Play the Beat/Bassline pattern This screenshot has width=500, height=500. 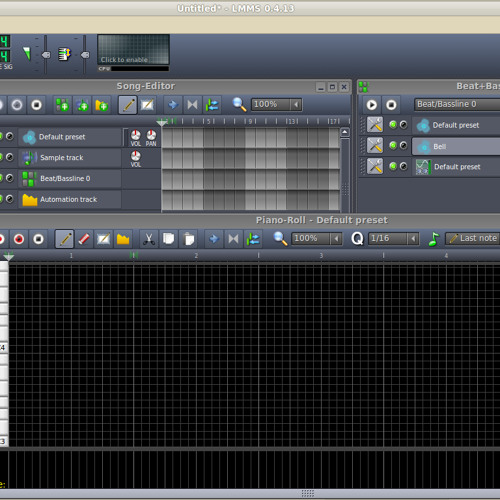pos(372,105)
